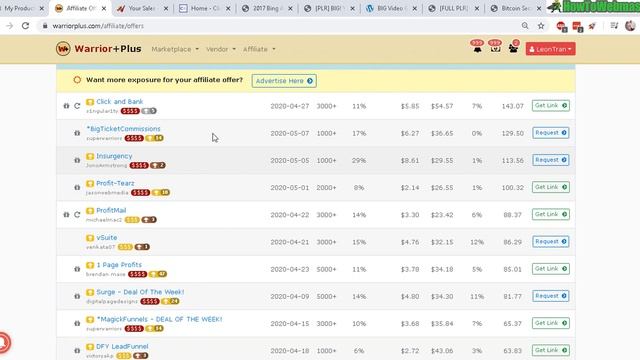640x360 pixels.
Task: Close the Affiliate Offers browser tab
Action: [x=104, y=8]
